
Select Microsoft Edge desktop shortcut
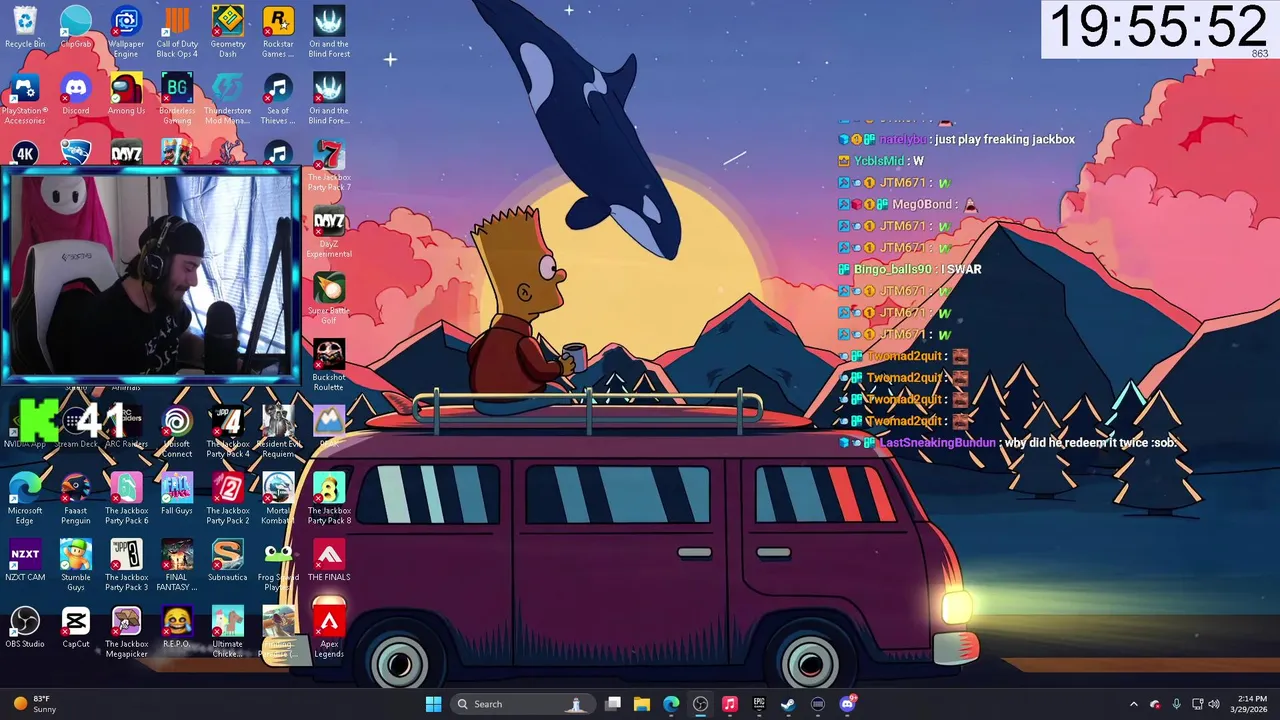coord(25,500)
